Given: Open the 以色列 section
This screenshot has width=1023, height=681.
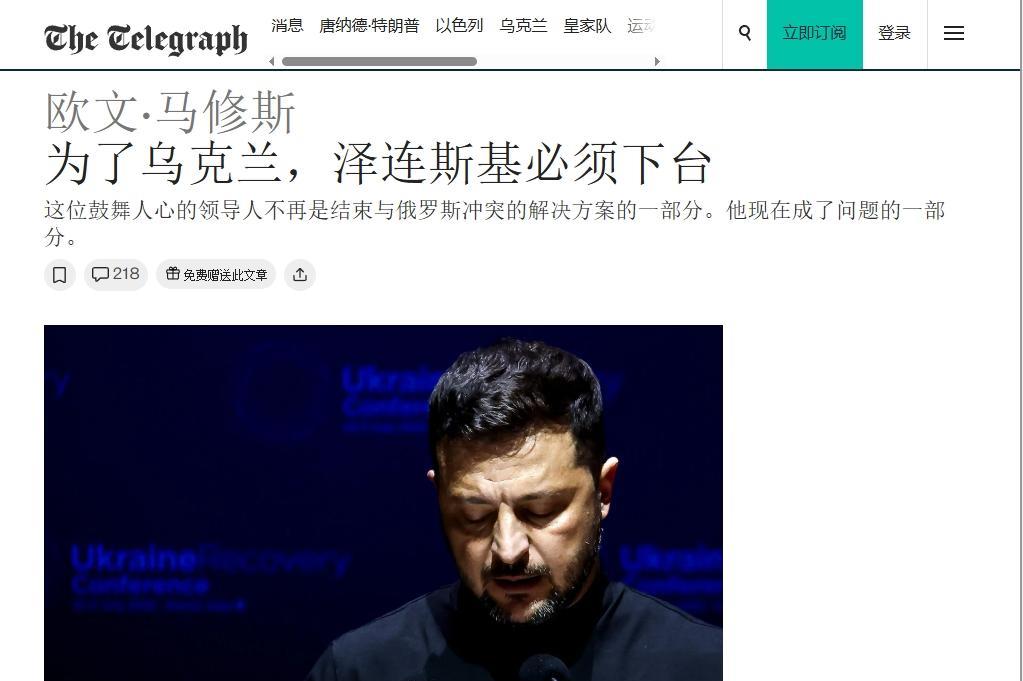Looking at the screenshot, I should pyautogui.click(x=459, y=25).
